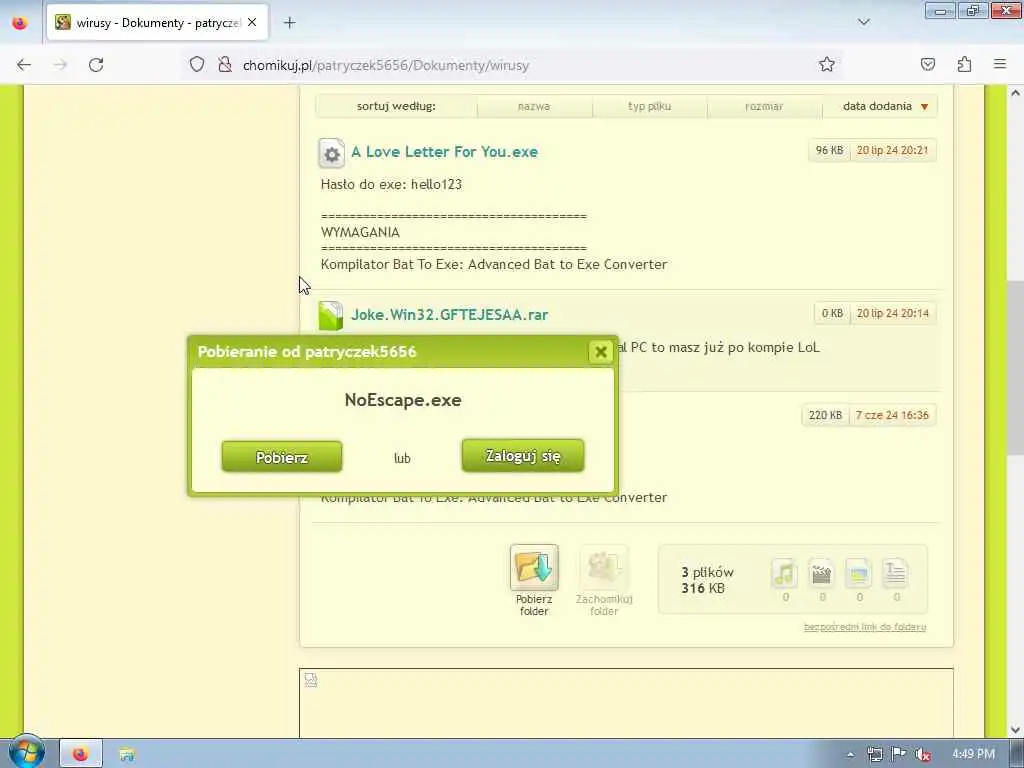Open the Extensions puzzle icon

click(964, 64)
